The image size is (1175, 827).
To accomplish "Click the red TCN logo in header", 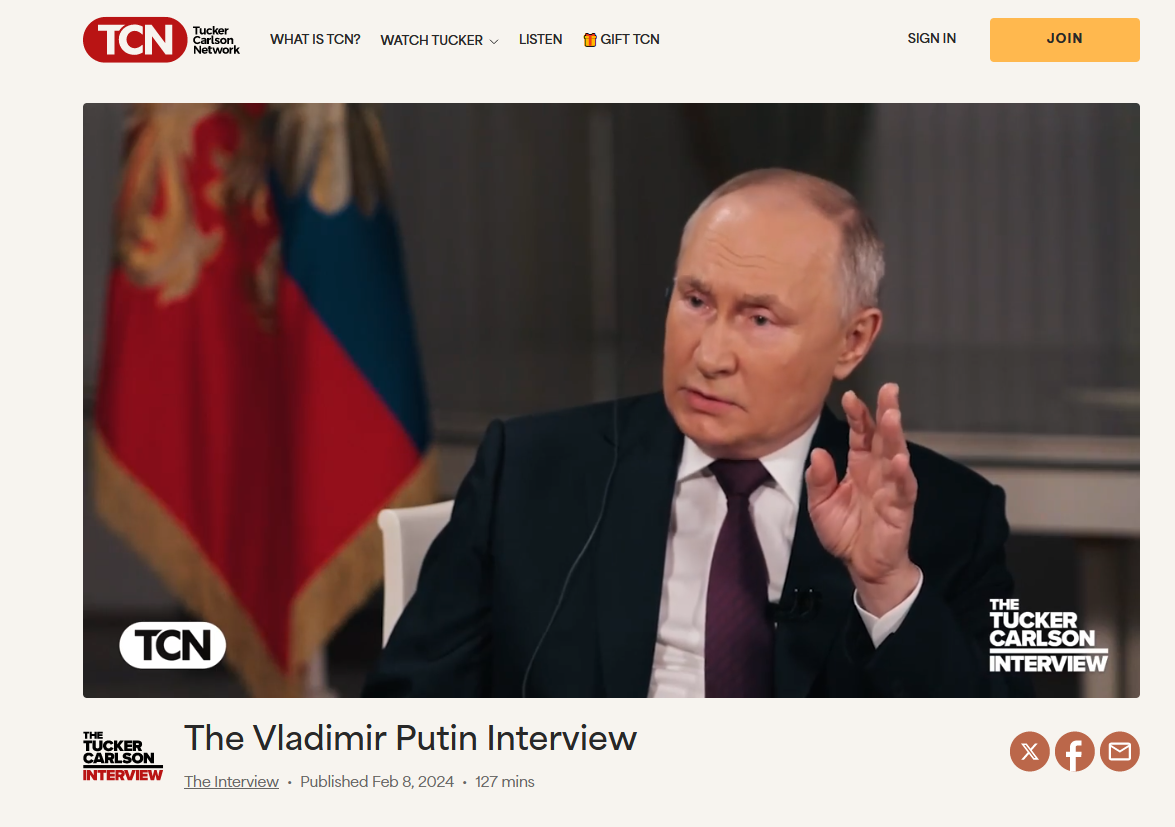I will coord(135,40).
